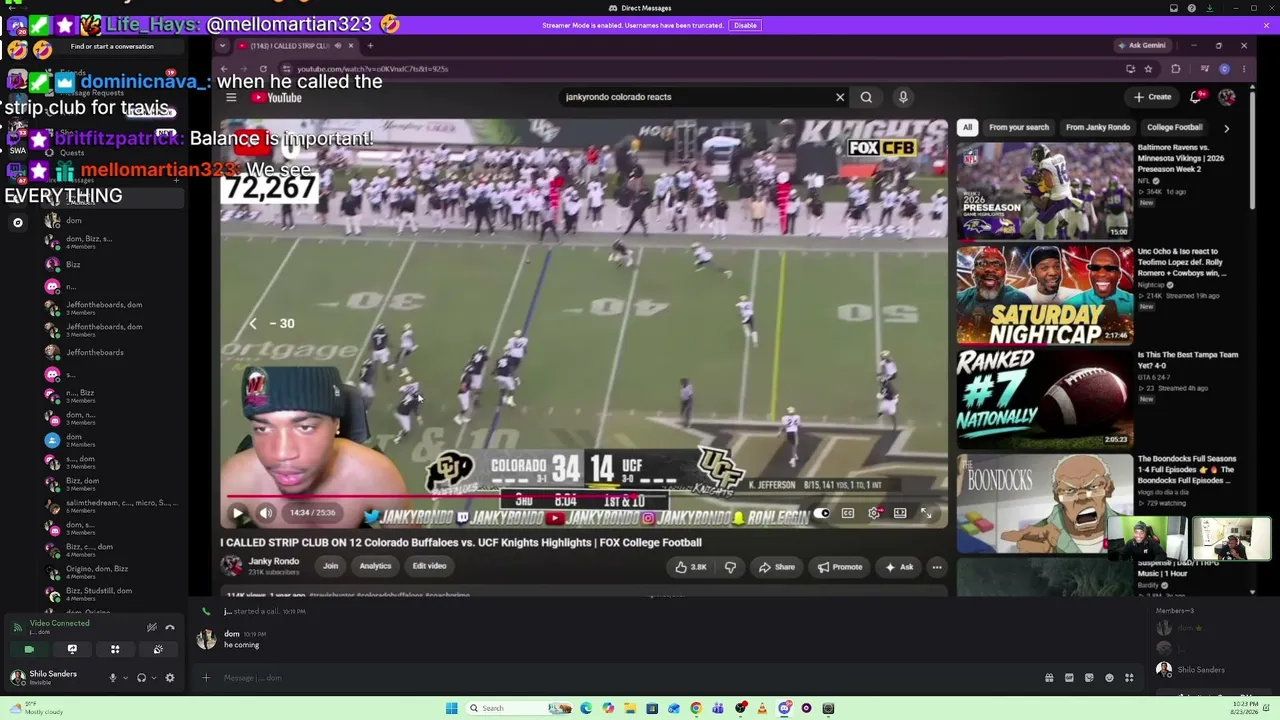Share the YouTube video

coord(776,567)
